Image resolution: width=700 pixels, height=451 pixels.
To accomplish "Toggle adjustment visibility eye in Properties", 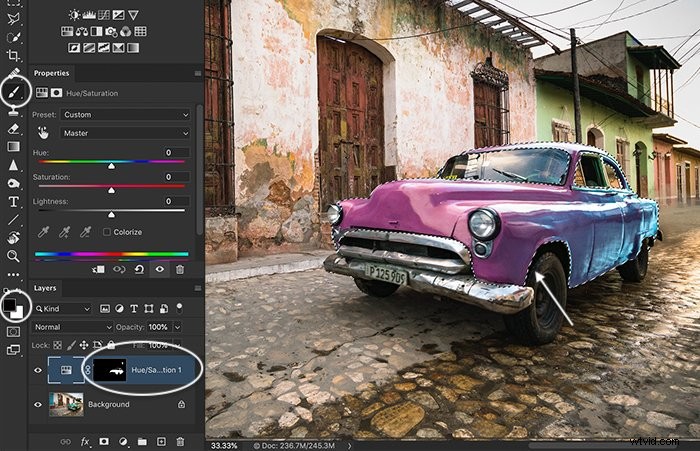I will (160, 269).
